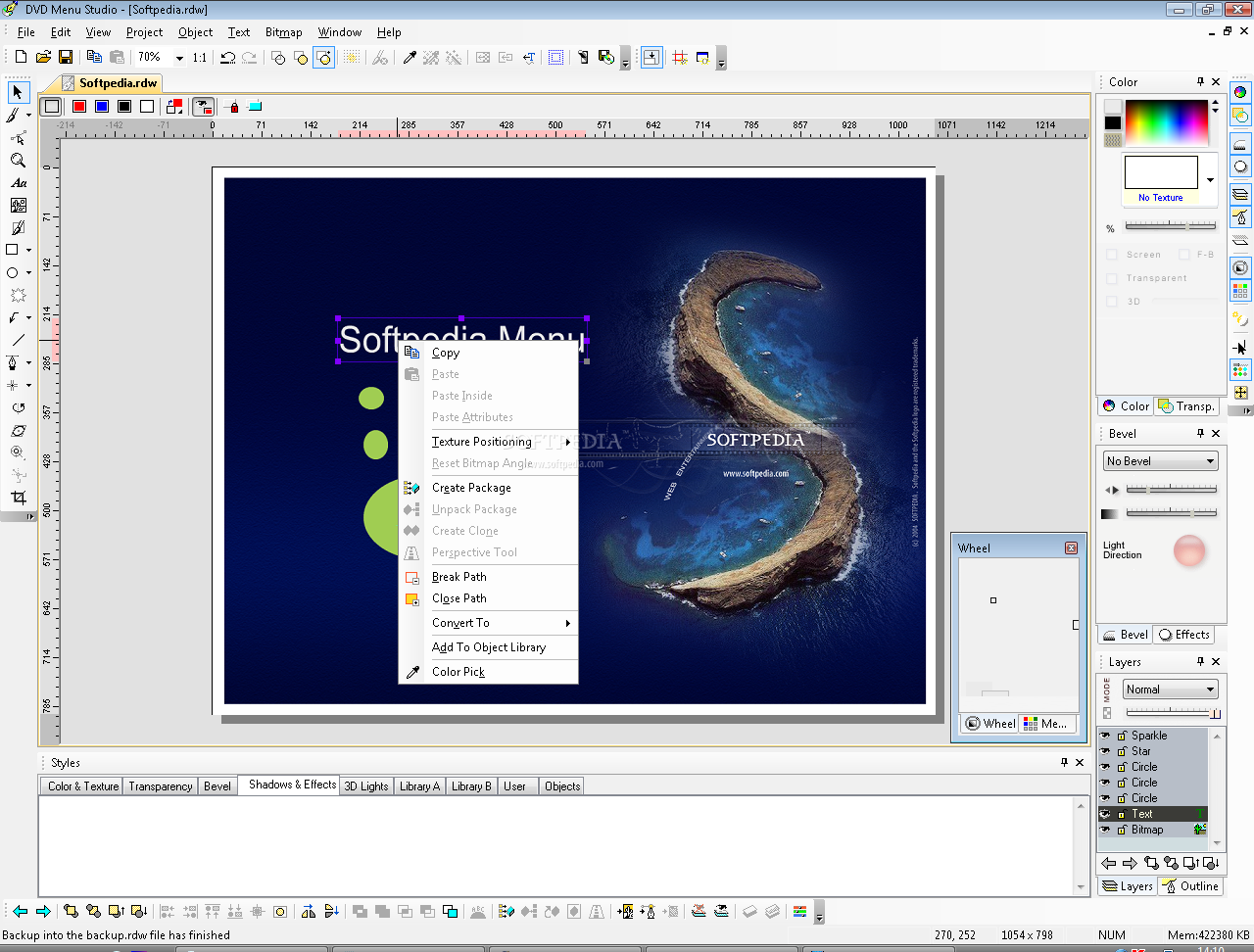
Task: Close the Wheel floating panel
Action: click(x=1071, y=548)
